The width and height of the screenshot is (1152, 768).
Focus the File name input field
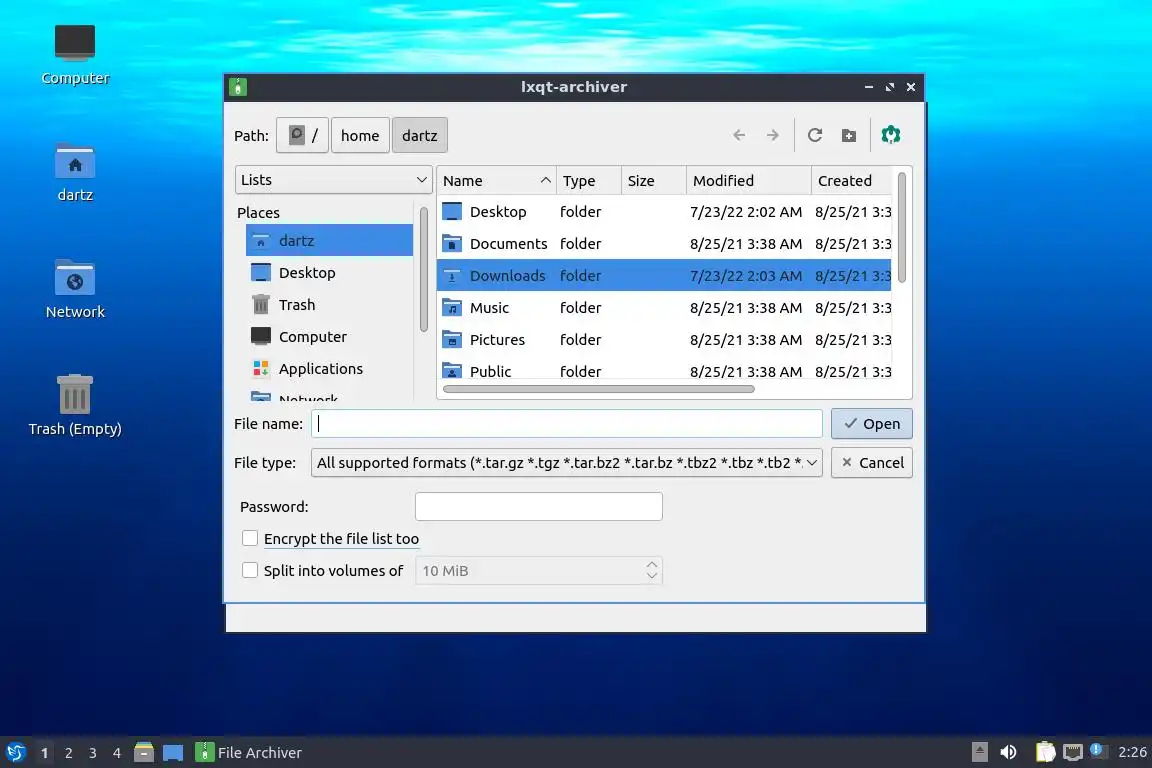point(566,423)
